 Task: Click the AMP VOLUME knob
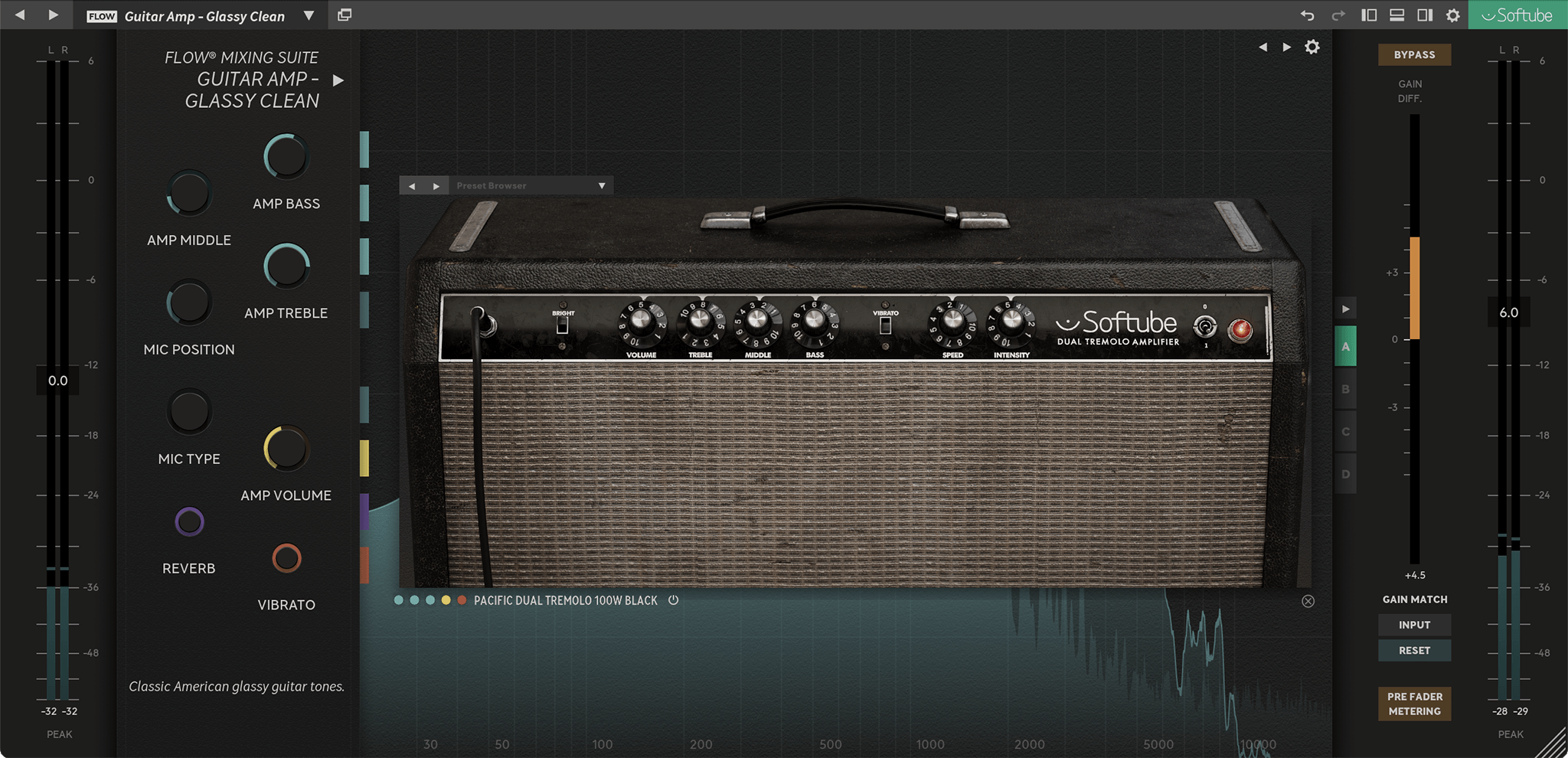(286, 449)
